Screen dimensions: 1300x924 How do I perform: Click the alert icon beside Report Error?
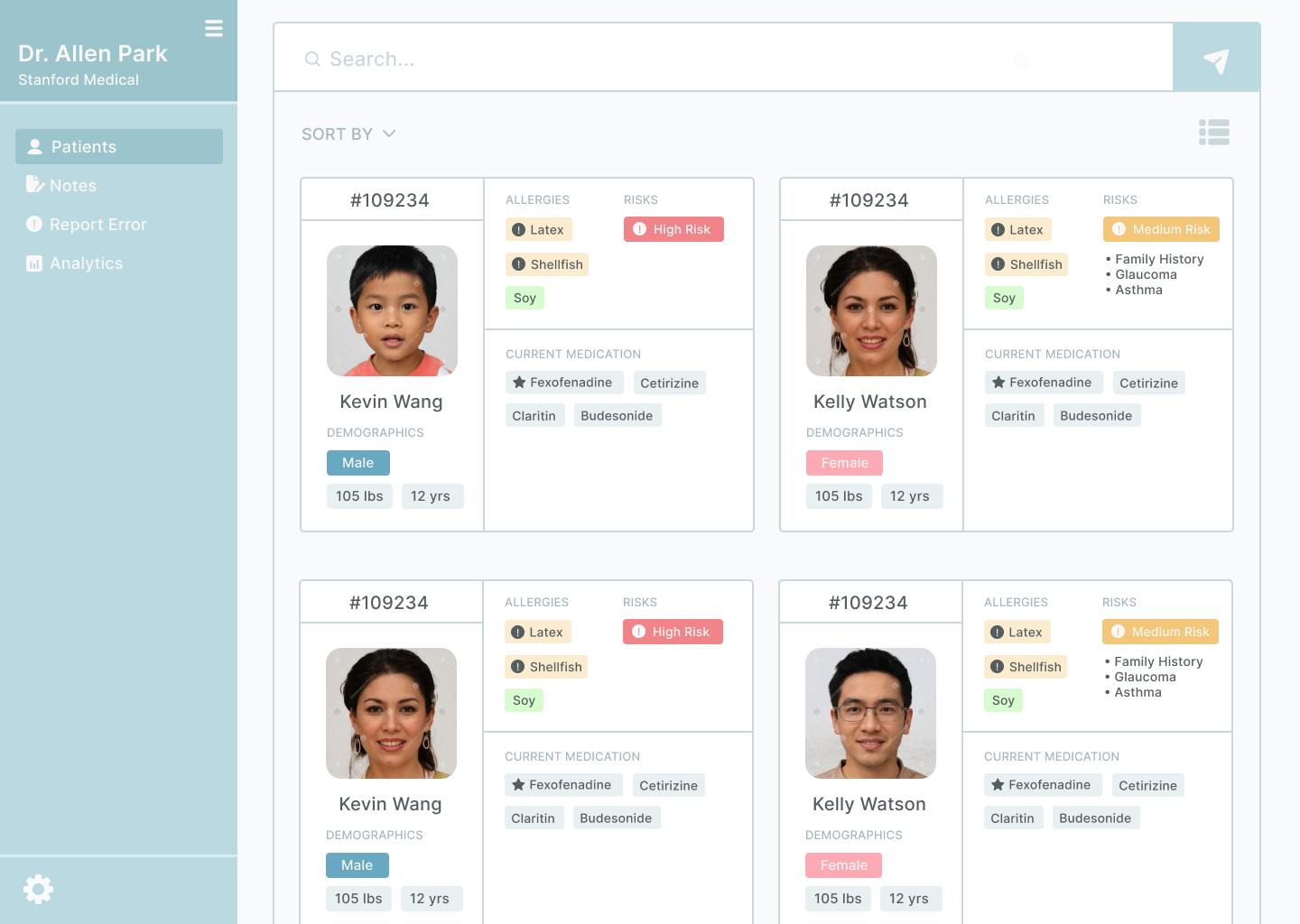tap(34, 224)
